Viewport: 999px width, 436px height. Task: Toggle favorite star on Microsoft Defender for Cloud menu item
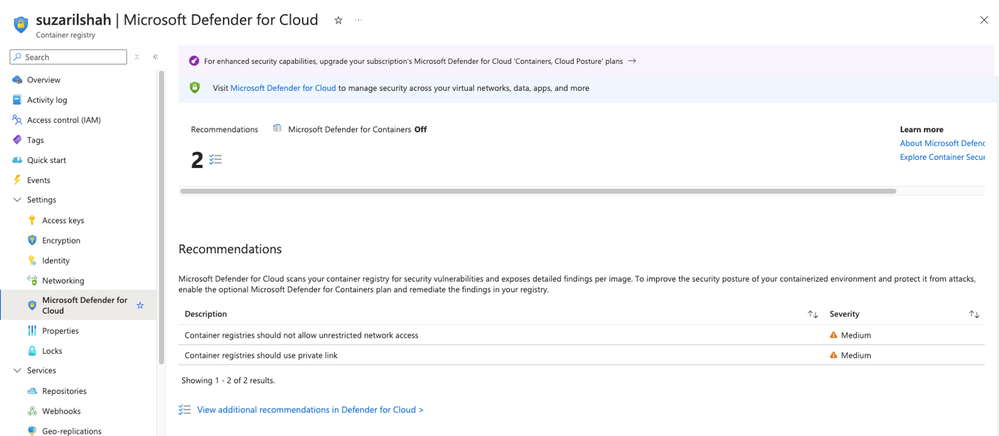[x=140, y=305]
